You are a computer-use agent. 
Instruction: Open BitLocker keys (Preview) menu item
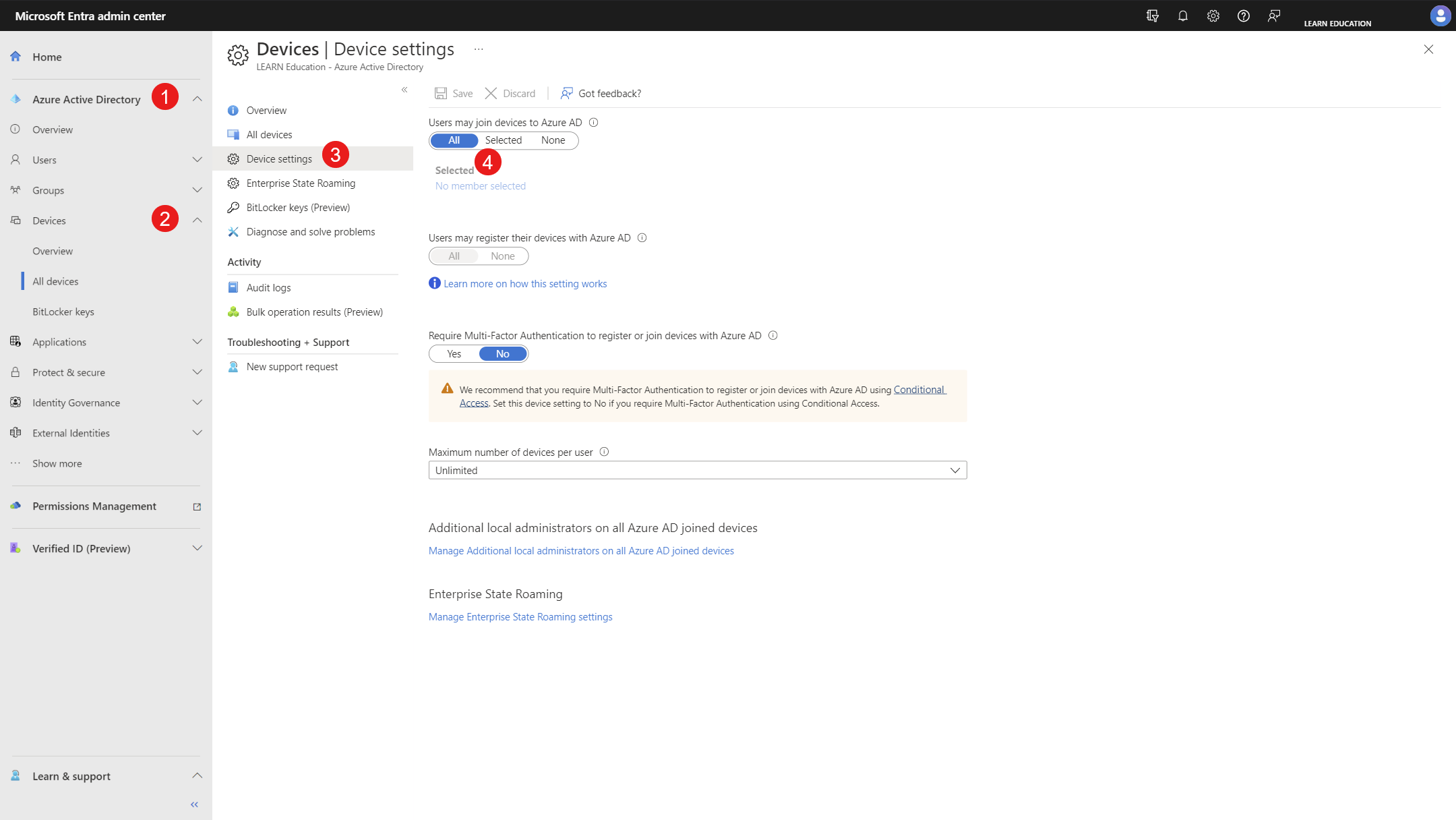(x=298, y=208)
